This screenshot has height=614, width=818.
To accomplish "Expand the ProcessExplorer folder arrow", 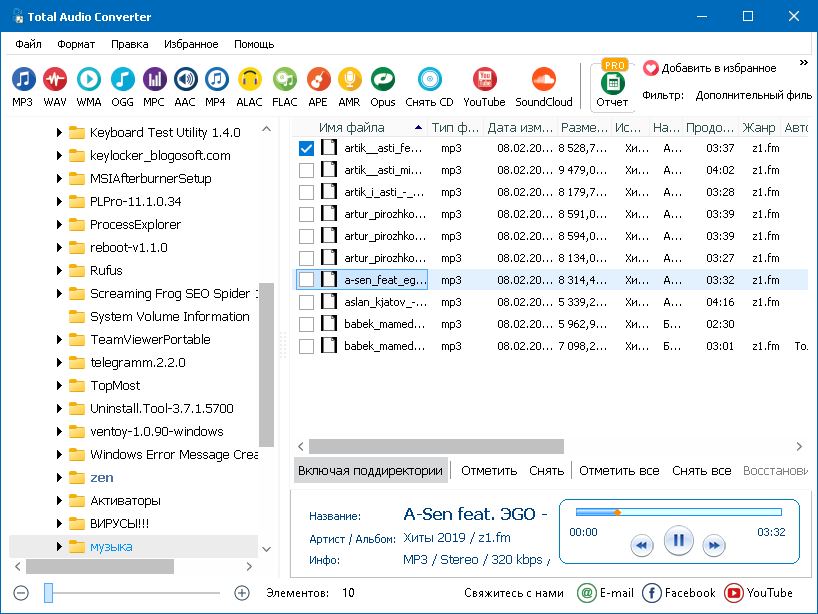I will [x=59, y=224].
